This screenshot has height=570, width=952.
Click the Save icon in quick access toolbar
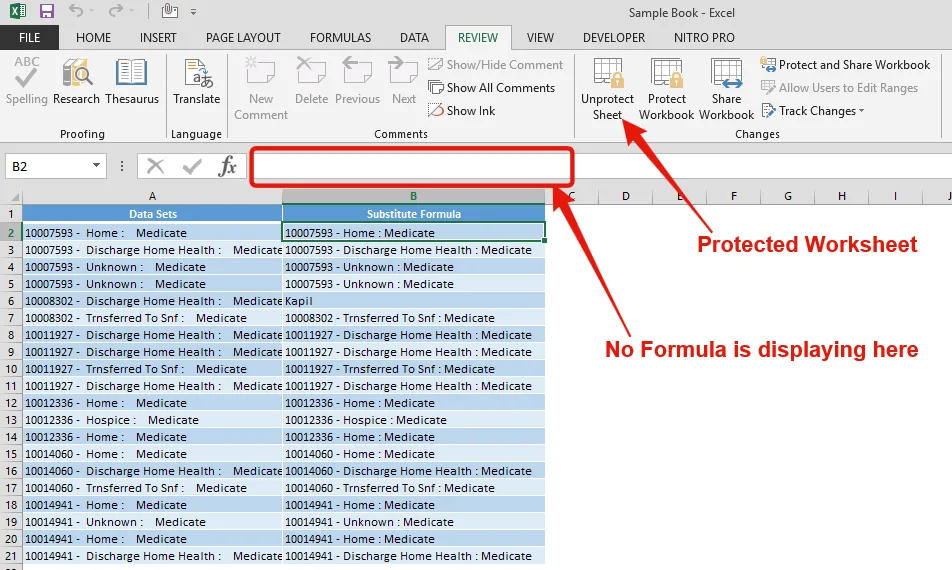click(x=47, y=11)
